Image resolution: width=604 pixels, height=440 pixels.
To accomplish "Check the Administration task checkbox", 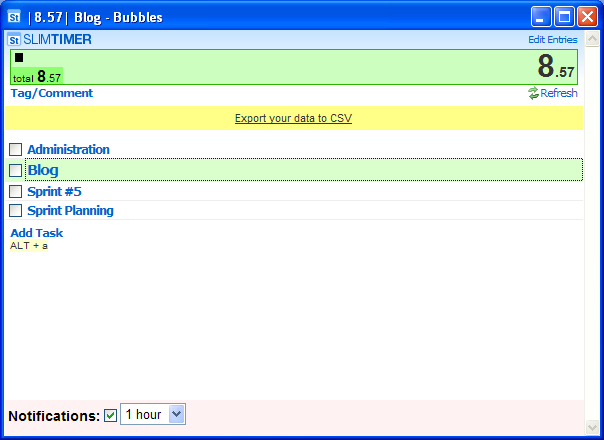I will coord(15,149).
